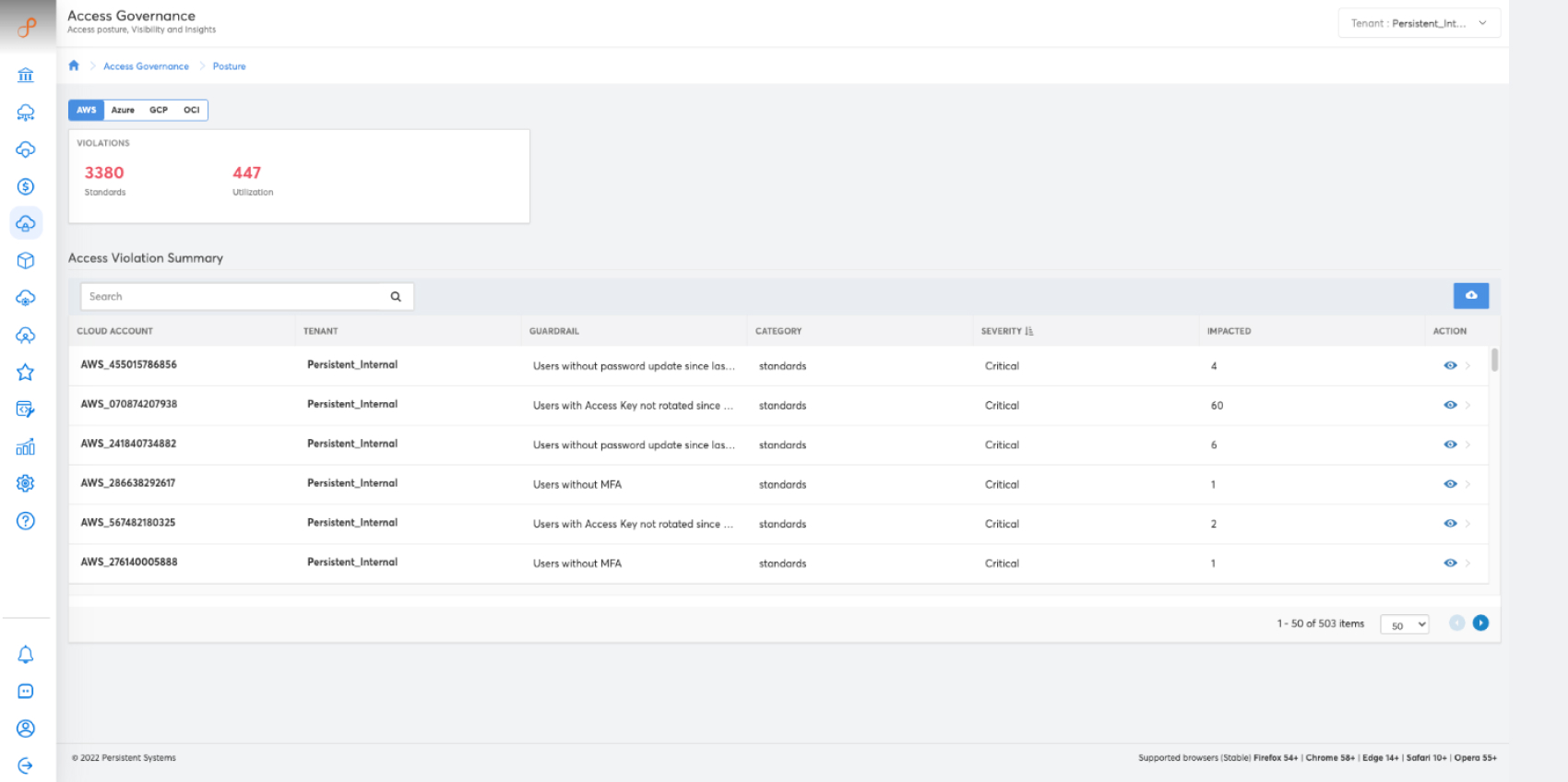
Task: Click the sort icon next to Severity
Action: click(1029, 331)
